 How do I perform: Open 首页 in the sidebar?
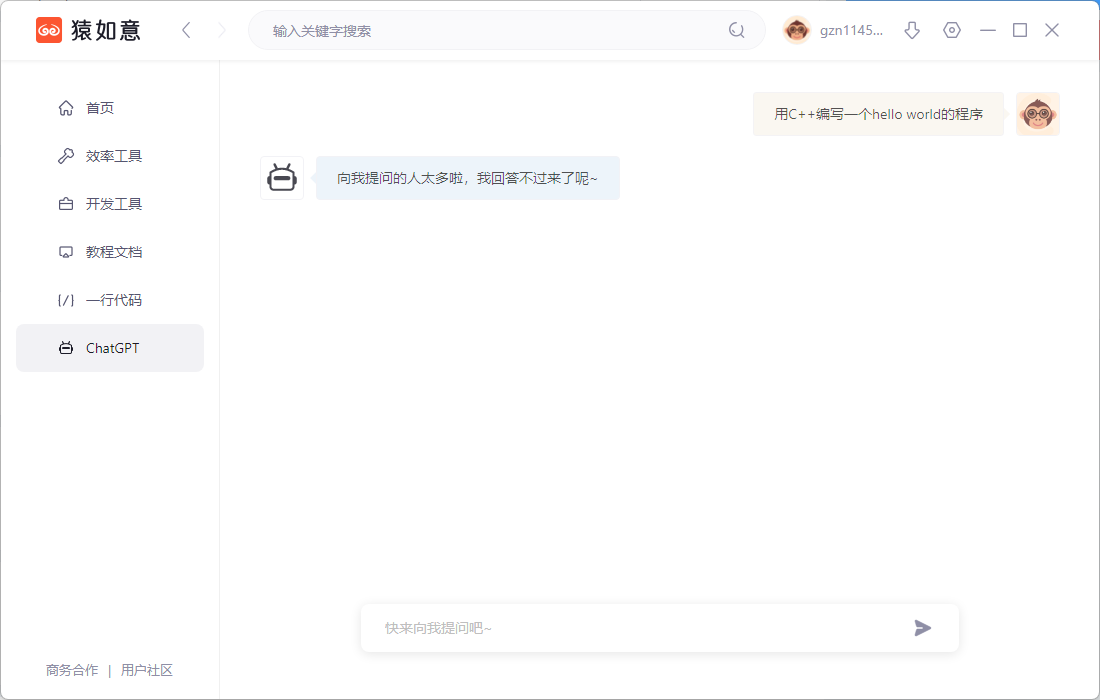(x=109, y=108)
